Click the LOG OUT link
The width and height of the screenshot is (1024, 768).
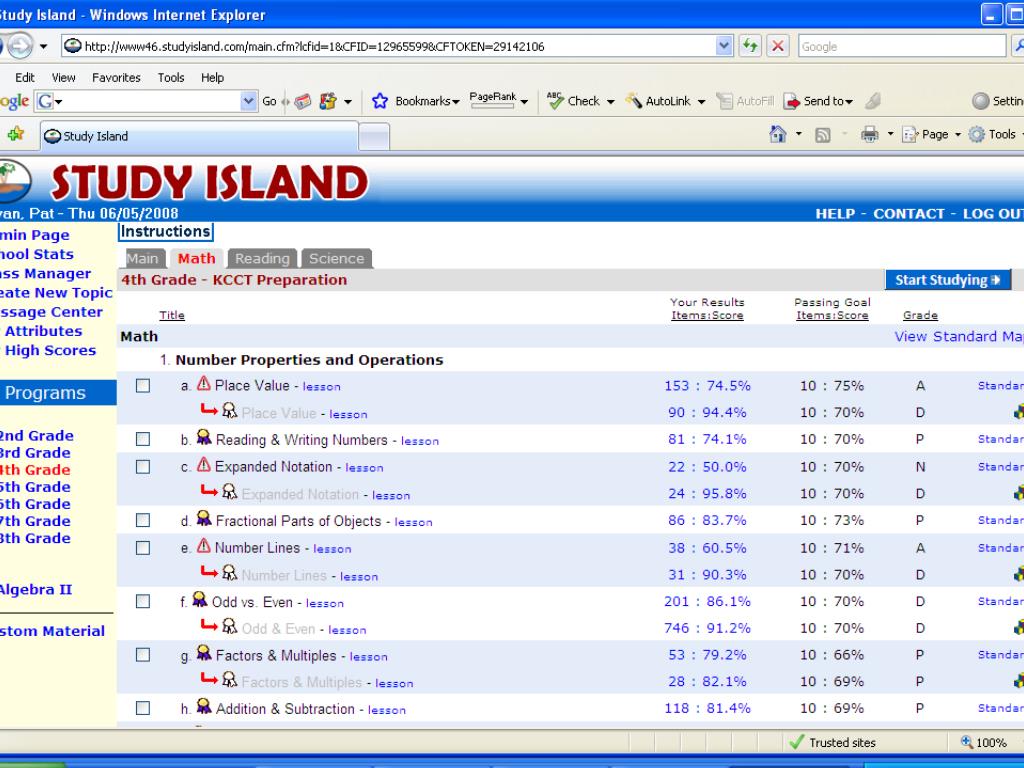pos(993,214)
